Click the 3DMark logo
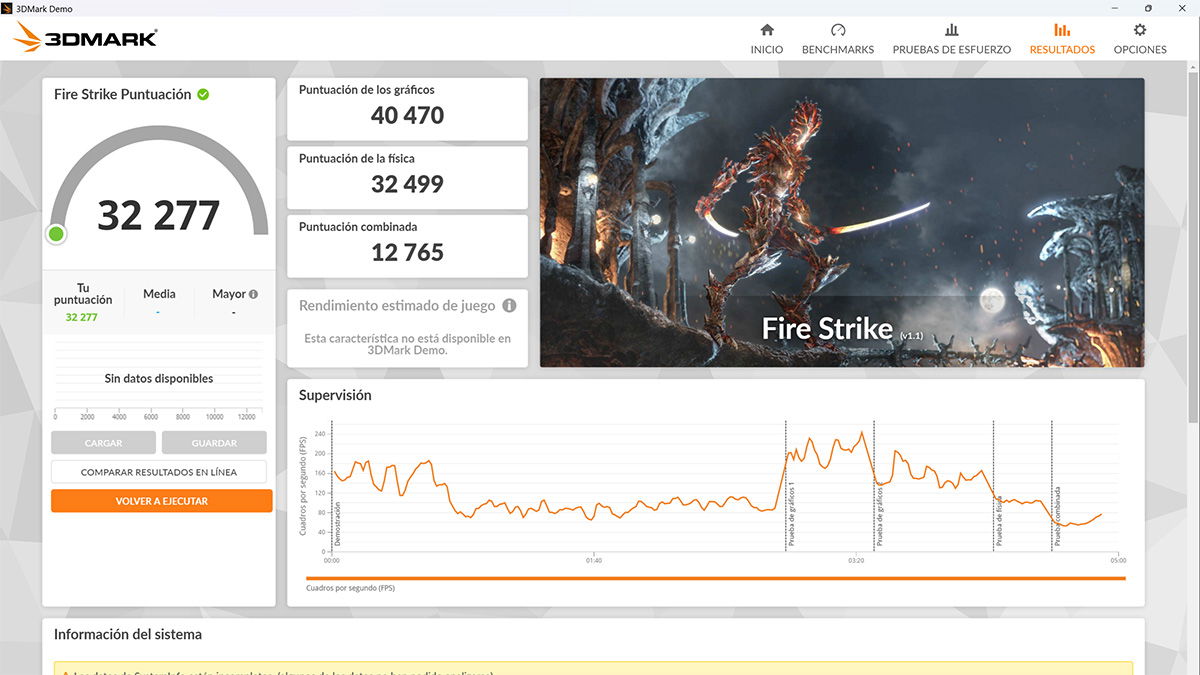1200x675 pixels. point(86,38)
